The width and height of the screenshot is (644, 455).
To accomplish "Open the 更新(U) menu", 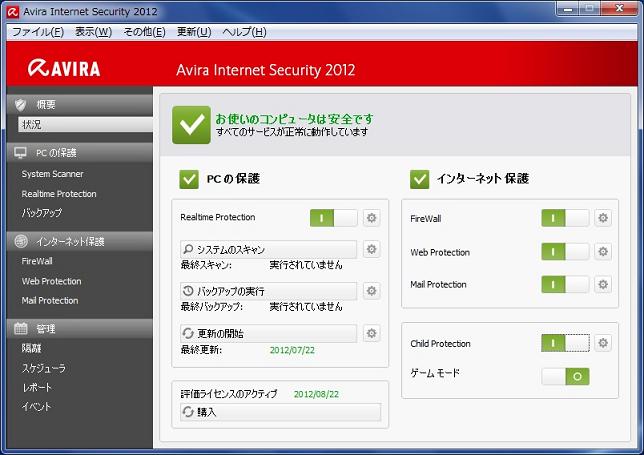I will click(x=194, y=32).
